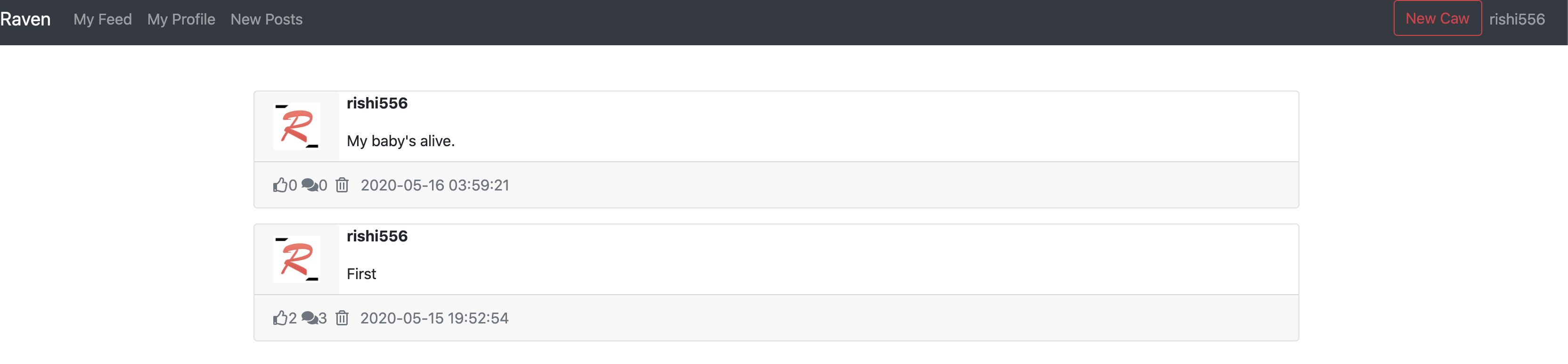Open author rishi556 on first post
The image size is (1568, 364).
point(377,103)
